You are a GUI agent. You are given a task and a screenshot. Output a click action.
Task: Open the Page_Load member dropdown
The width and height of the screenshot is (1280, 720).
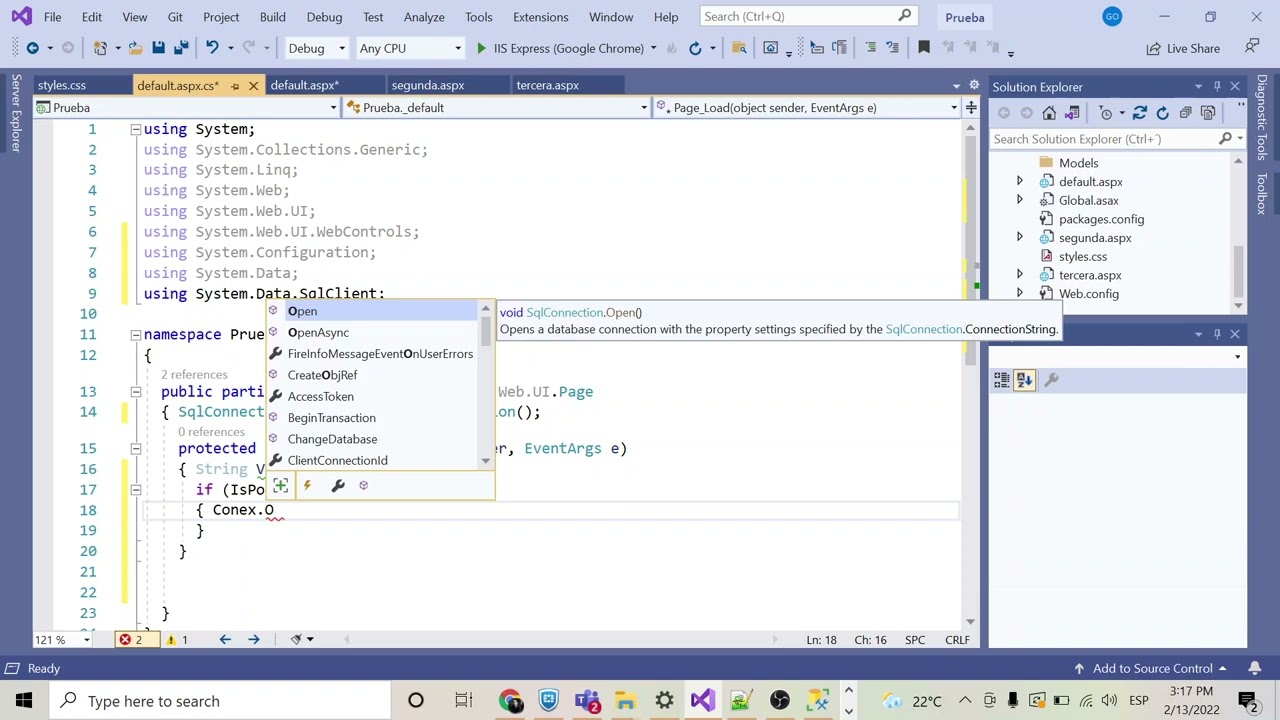tap(806, 107)
